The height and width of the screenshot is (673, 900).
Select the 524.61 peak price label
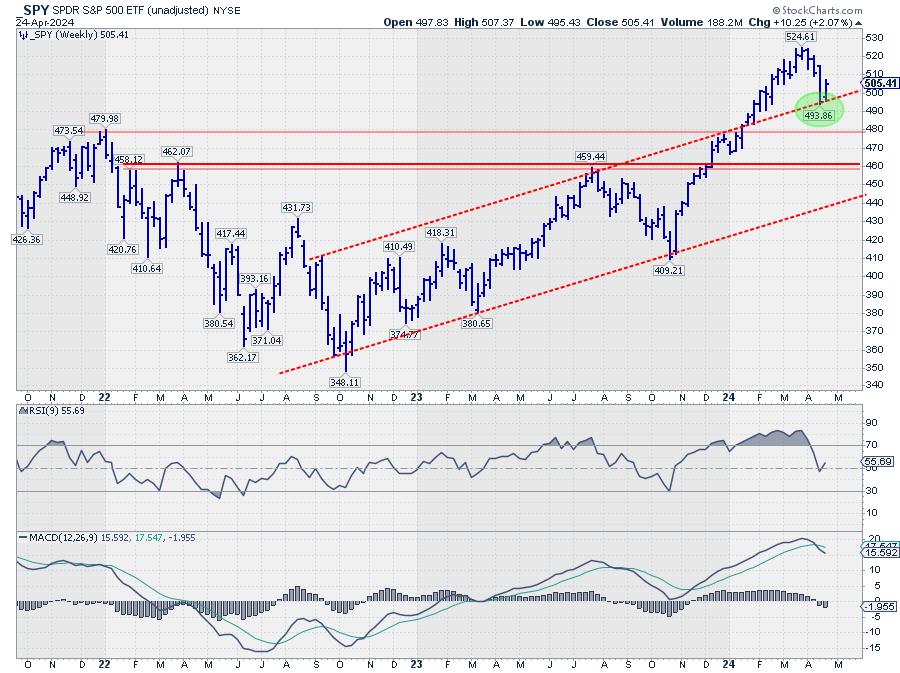click(x=801, y=36)
